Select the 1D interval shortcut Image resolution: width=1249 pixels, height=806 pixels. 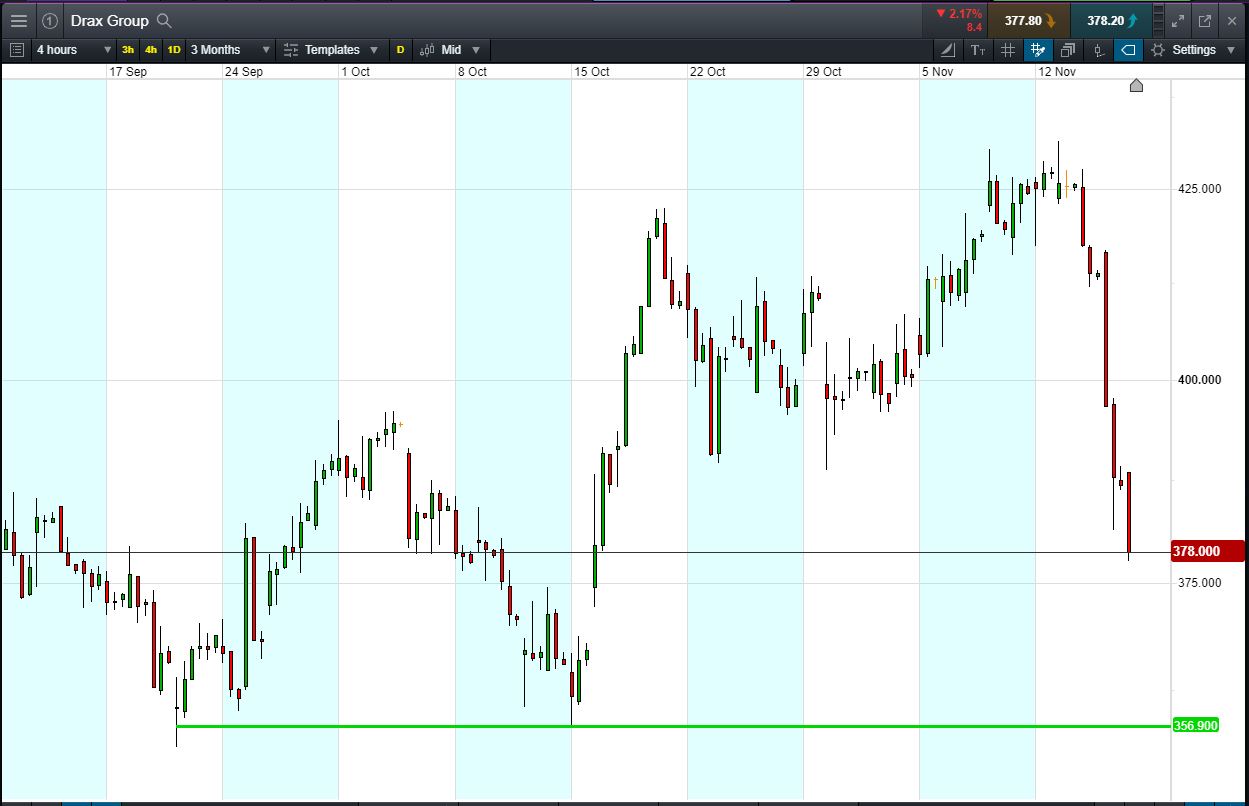[x=174, y=49]
